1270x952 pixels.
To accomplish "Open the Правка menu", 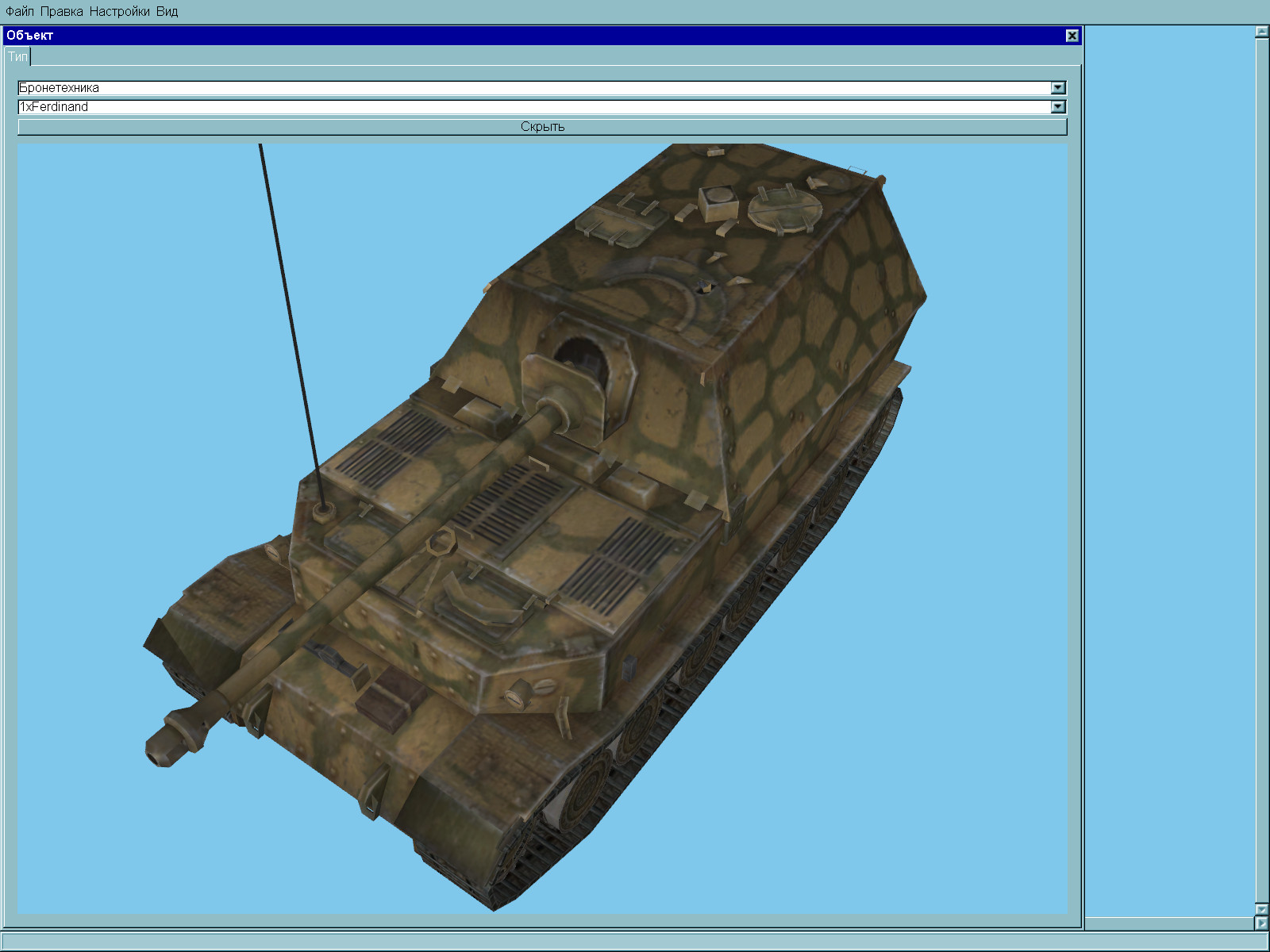I will point(62,12).
